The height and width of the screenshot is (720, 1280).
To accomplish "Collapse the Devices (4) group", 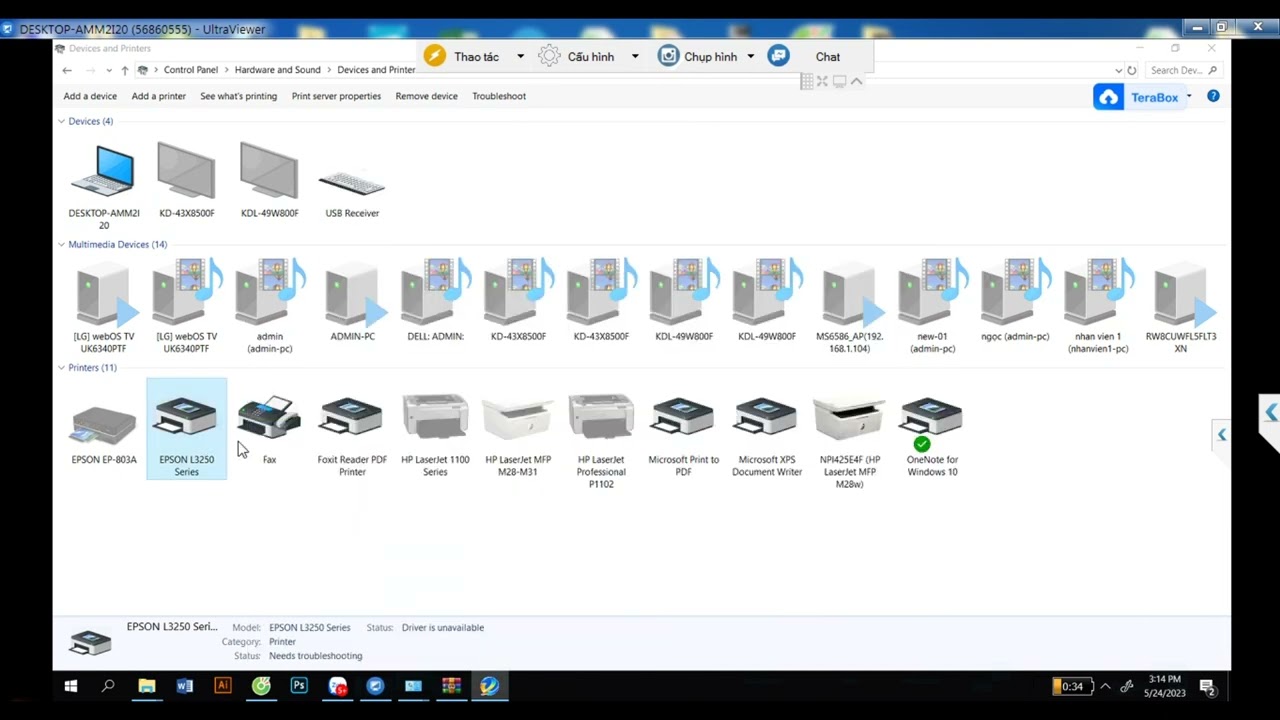I will click(x=61, y=121).
